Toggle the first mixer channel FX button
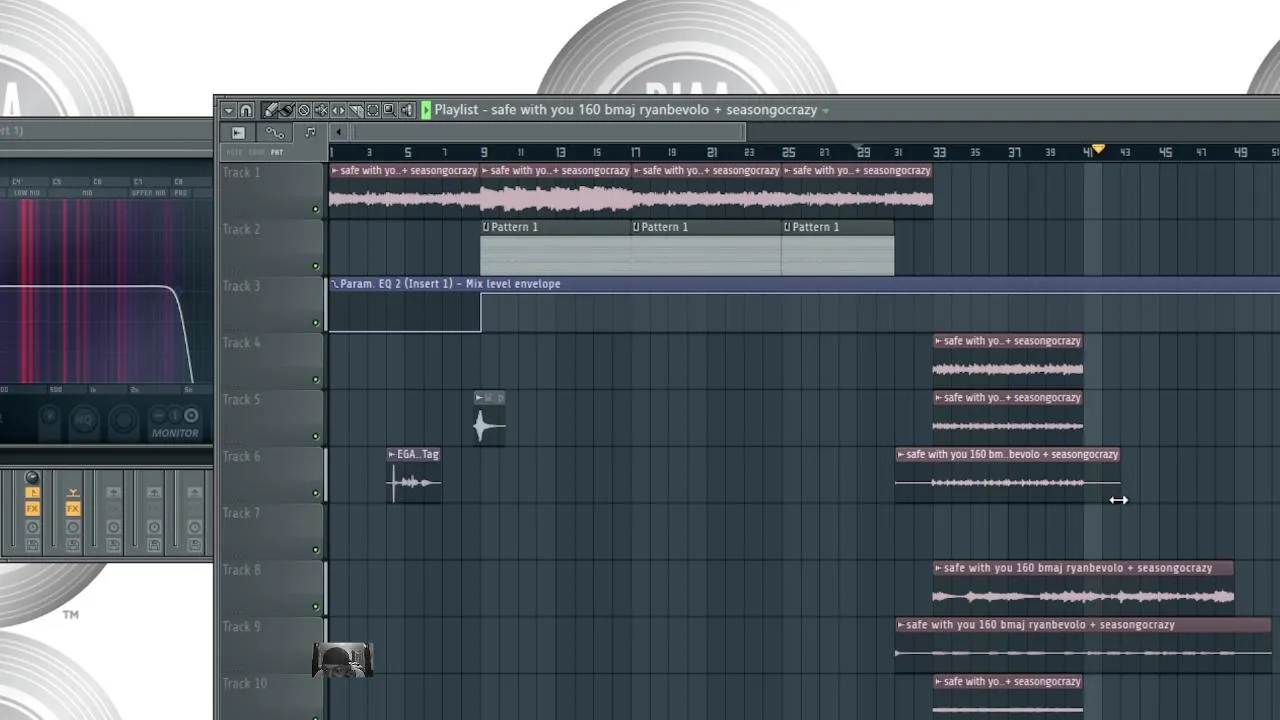Viewport: 1280px width, 720px height. click(32, 509)
